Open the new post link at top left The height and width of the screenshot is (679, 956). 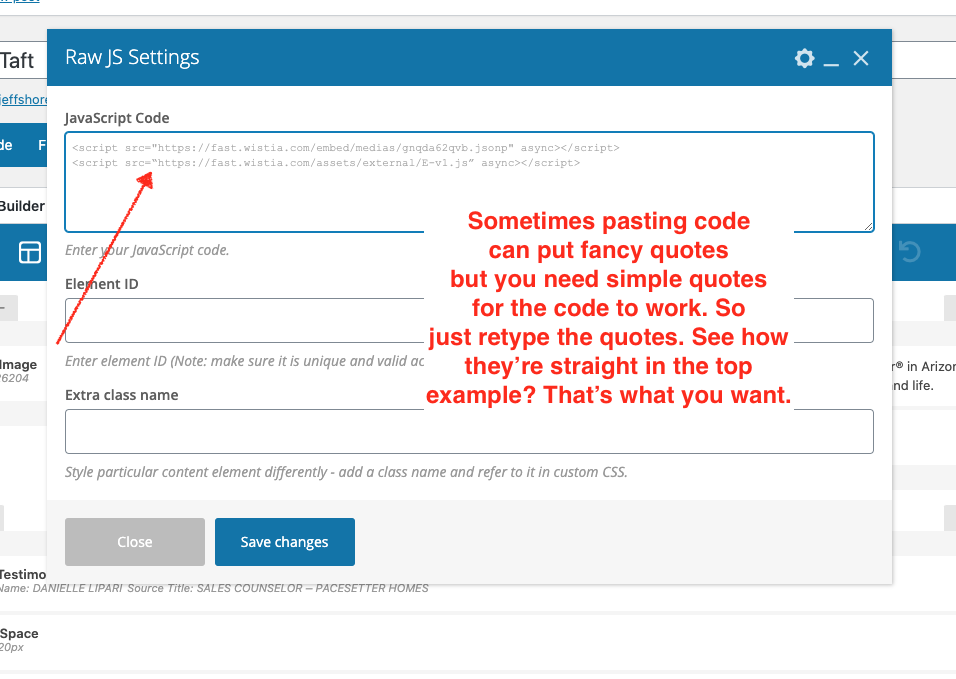[20, 2]
